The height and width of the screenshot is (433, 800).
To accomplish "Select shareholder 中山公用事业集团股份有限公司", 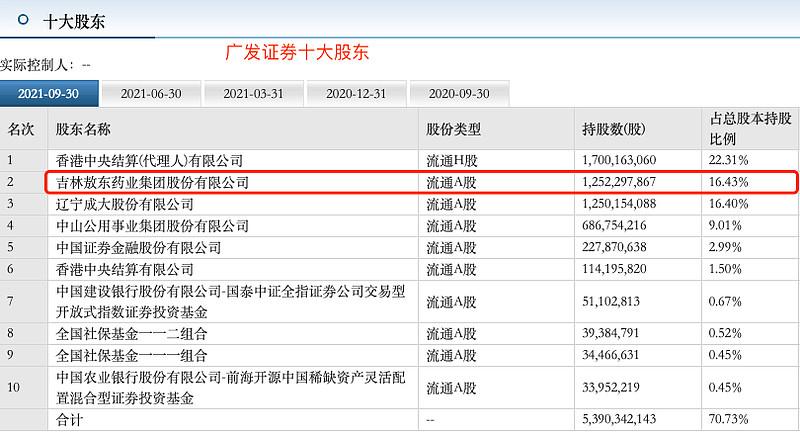I will (x=153, y=226).
